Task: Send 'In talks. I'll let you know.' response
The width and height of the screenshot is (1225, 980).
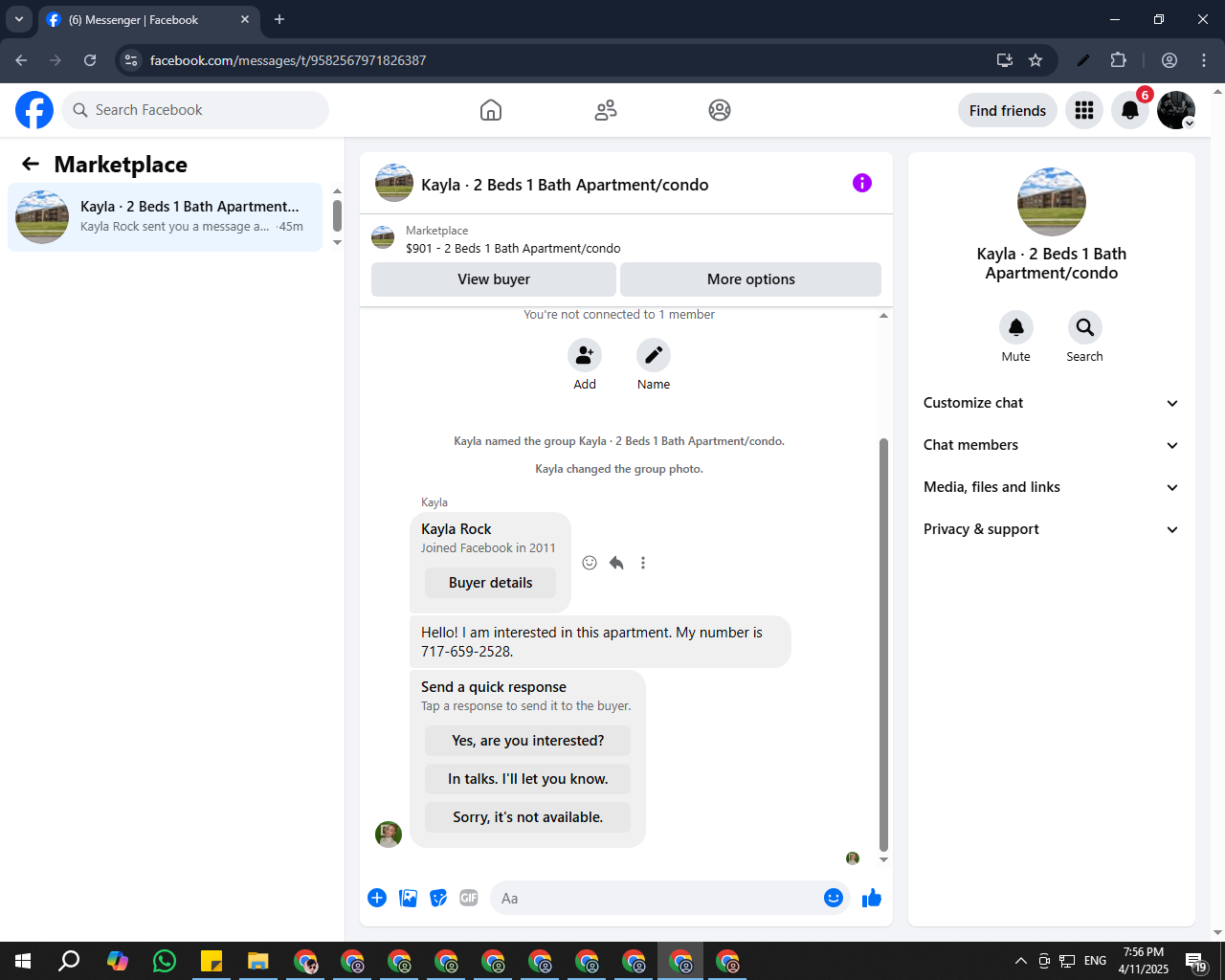Action: coord(527,779)
